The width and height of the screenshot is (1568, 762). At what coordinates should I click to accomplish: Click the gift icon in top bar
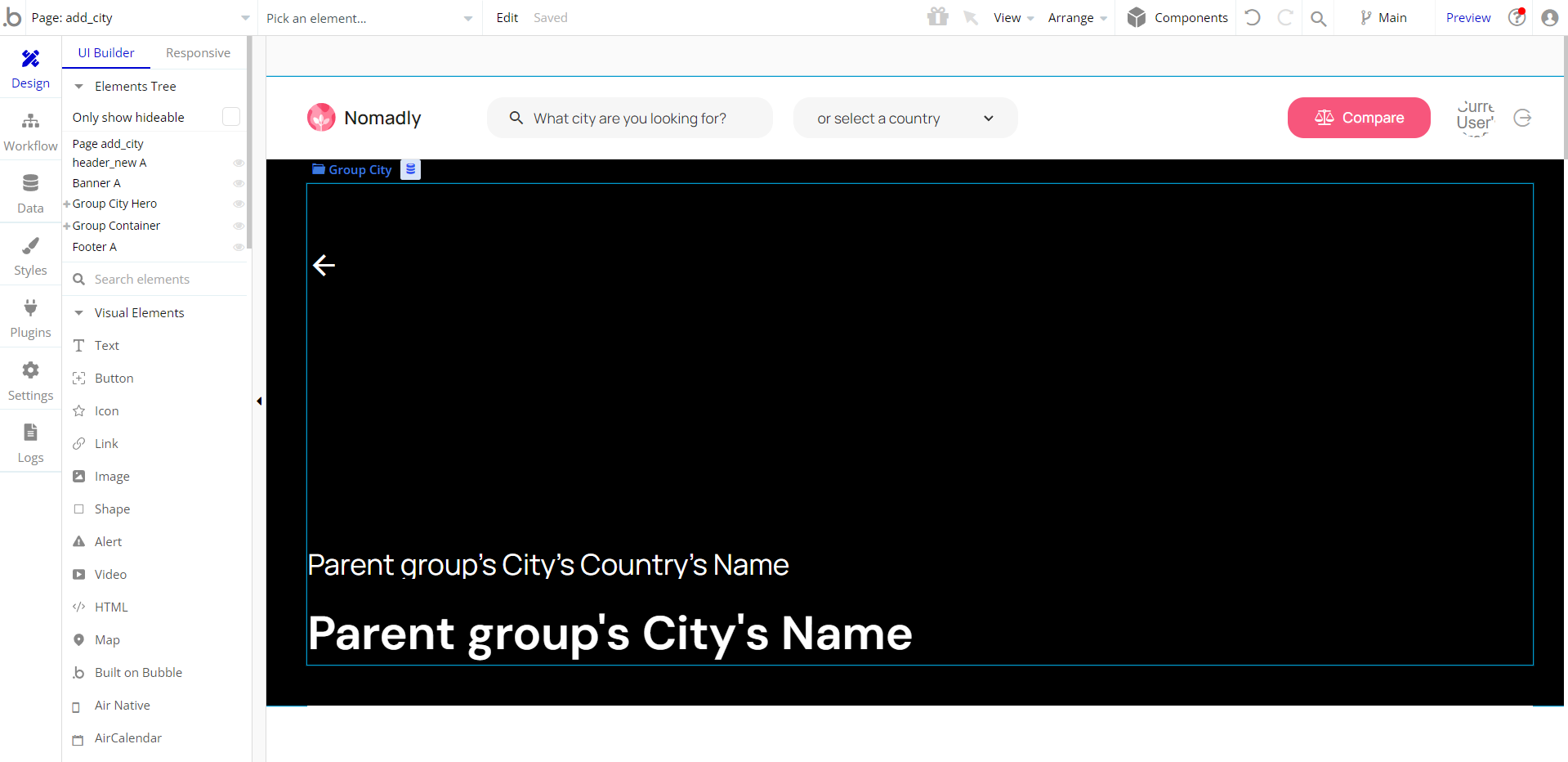click(x=938, y=17)
